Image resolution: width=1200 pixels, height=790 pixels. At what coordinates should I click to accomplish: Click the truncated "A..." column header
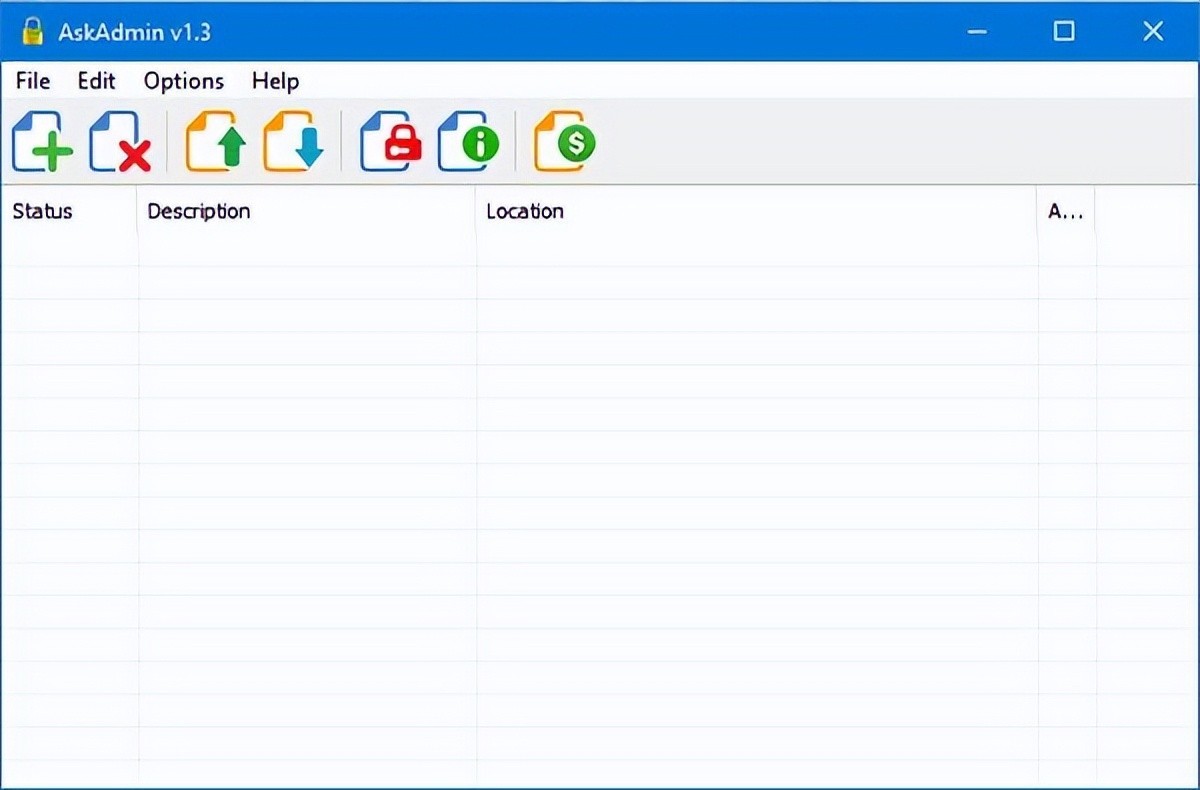click(x=1064, y=211)
